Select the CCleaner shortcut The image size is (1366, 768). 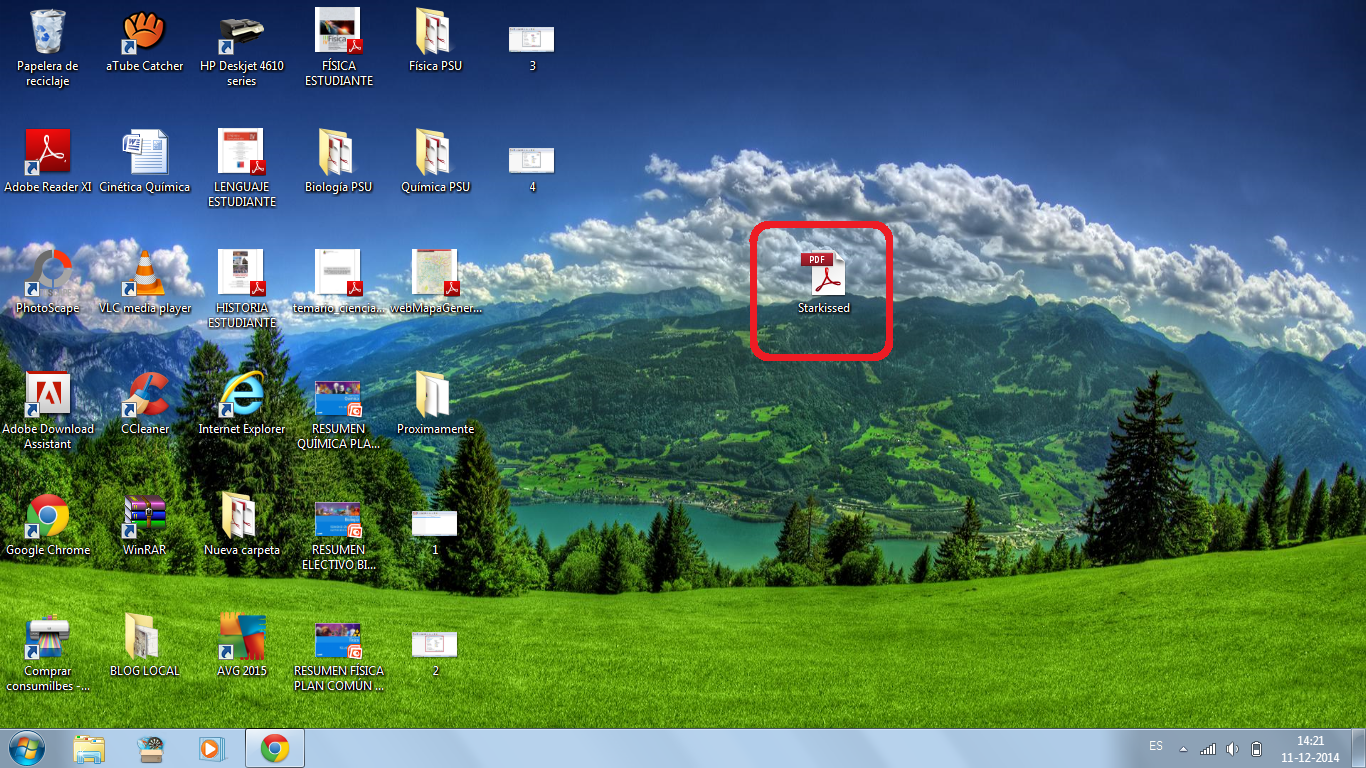coord(144,404)
